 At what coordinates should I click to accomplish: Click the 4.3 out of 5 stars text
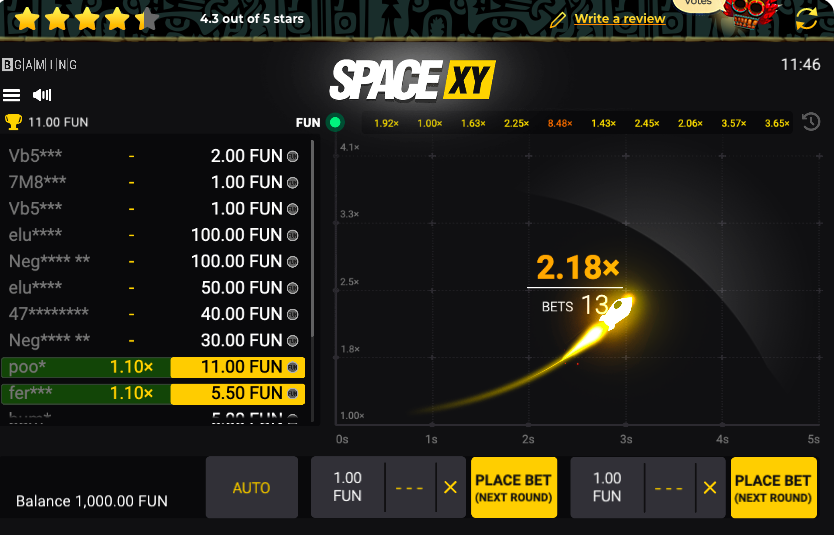click(252, 19)
